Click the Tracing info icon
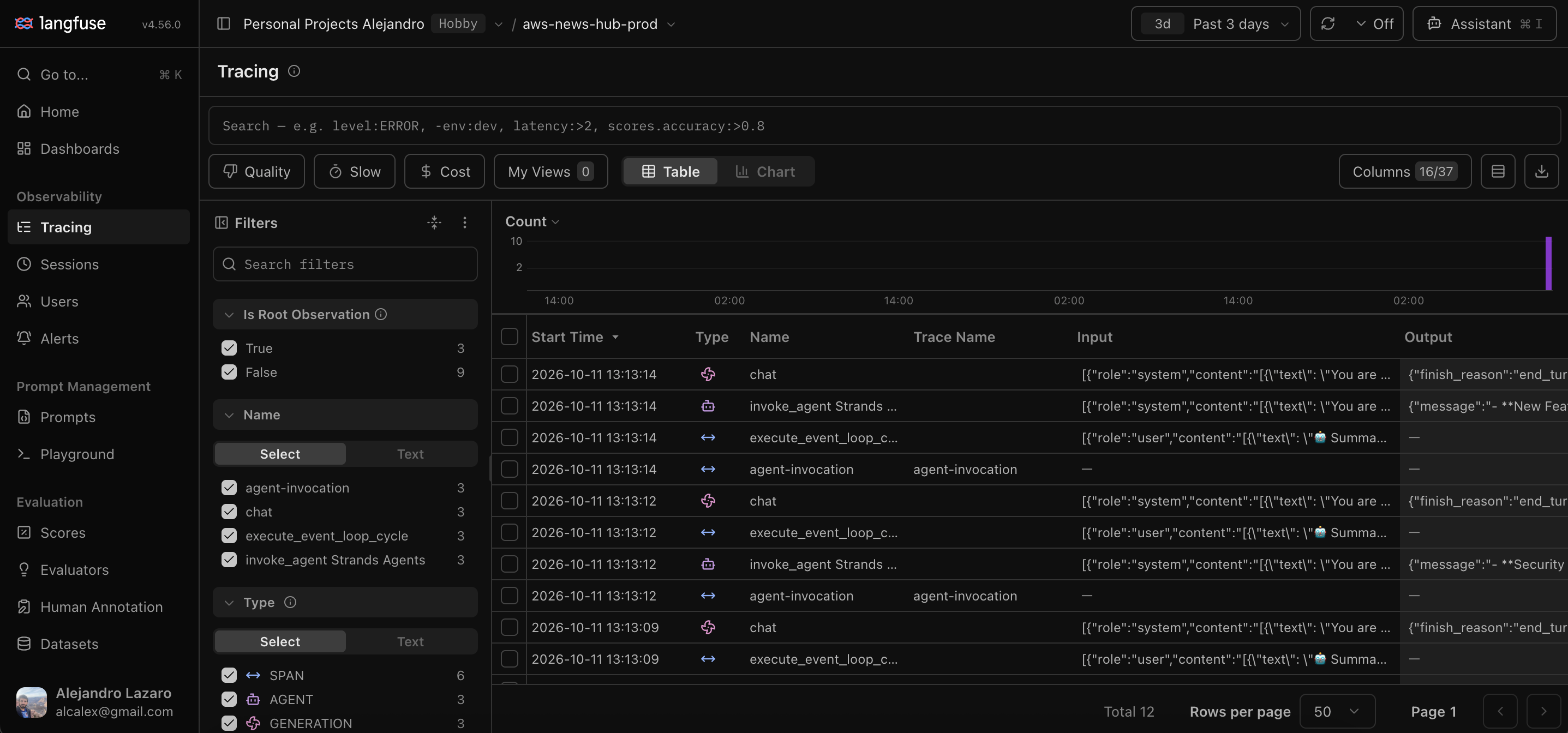The width and height of the screenshot is (1568, 733). click(294, 71)
